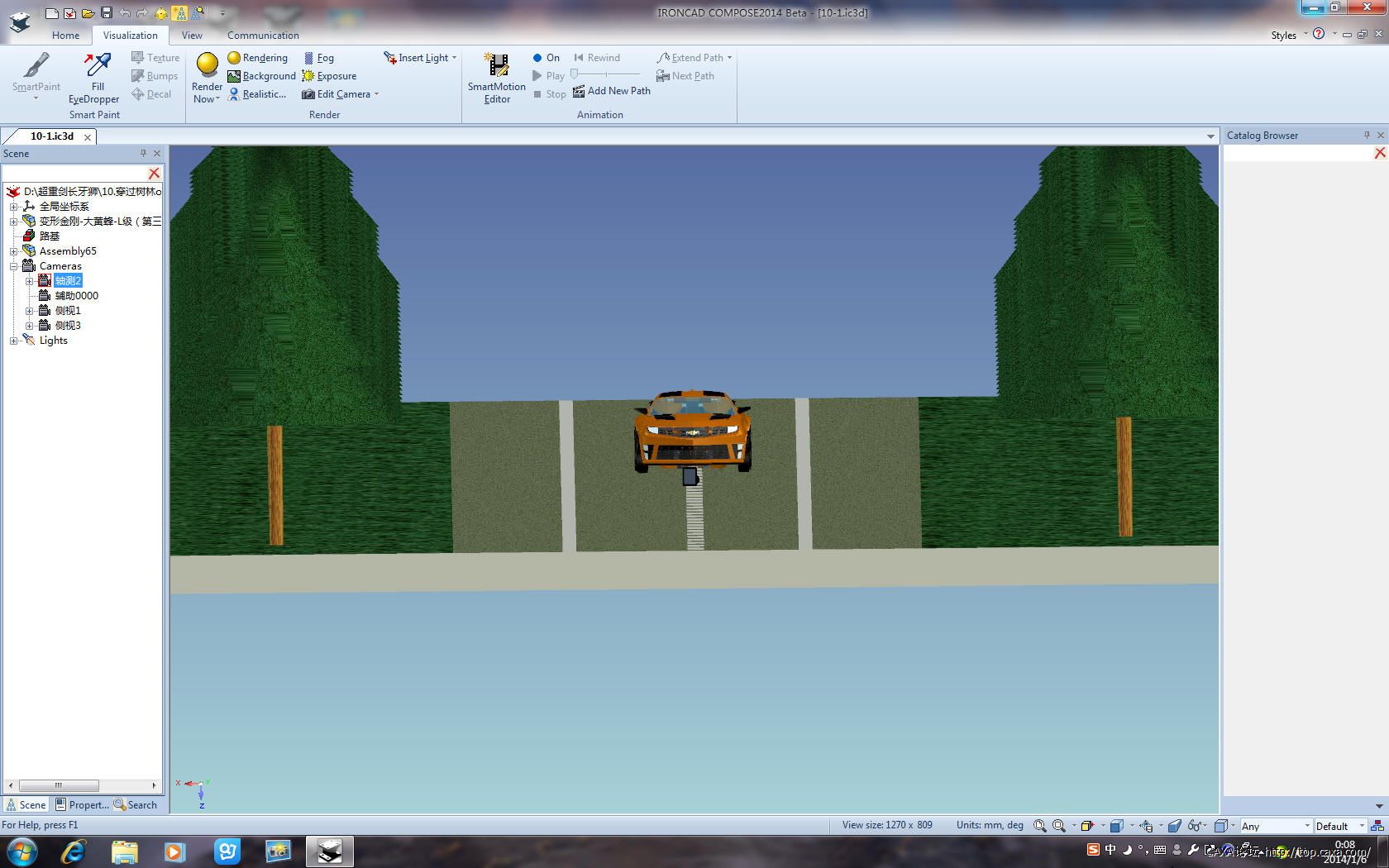Open Internet Explorer from the taskbar
The image size is (1389, 868).
73,851
